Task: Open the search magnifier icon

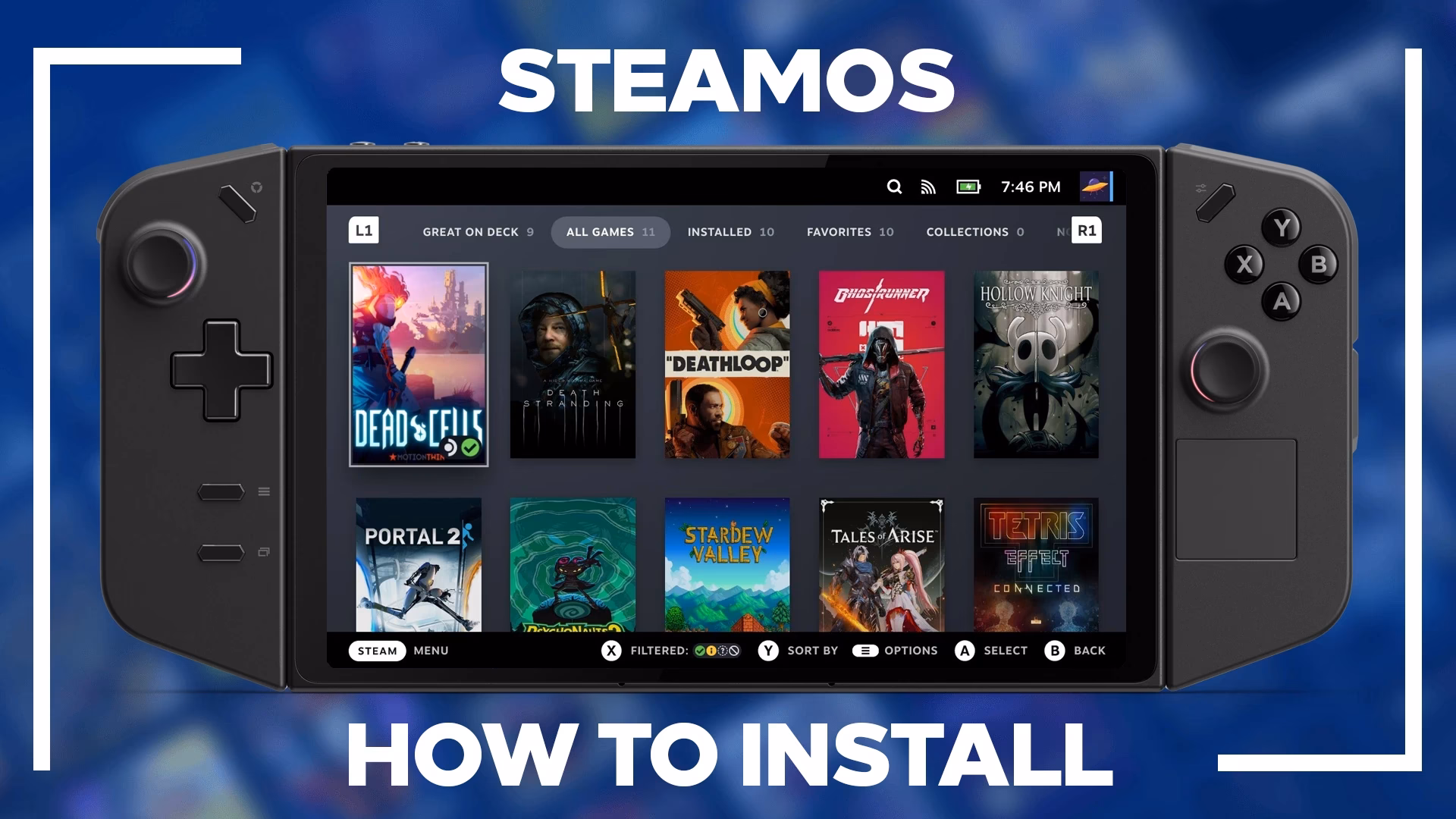Action: point(895,187)
